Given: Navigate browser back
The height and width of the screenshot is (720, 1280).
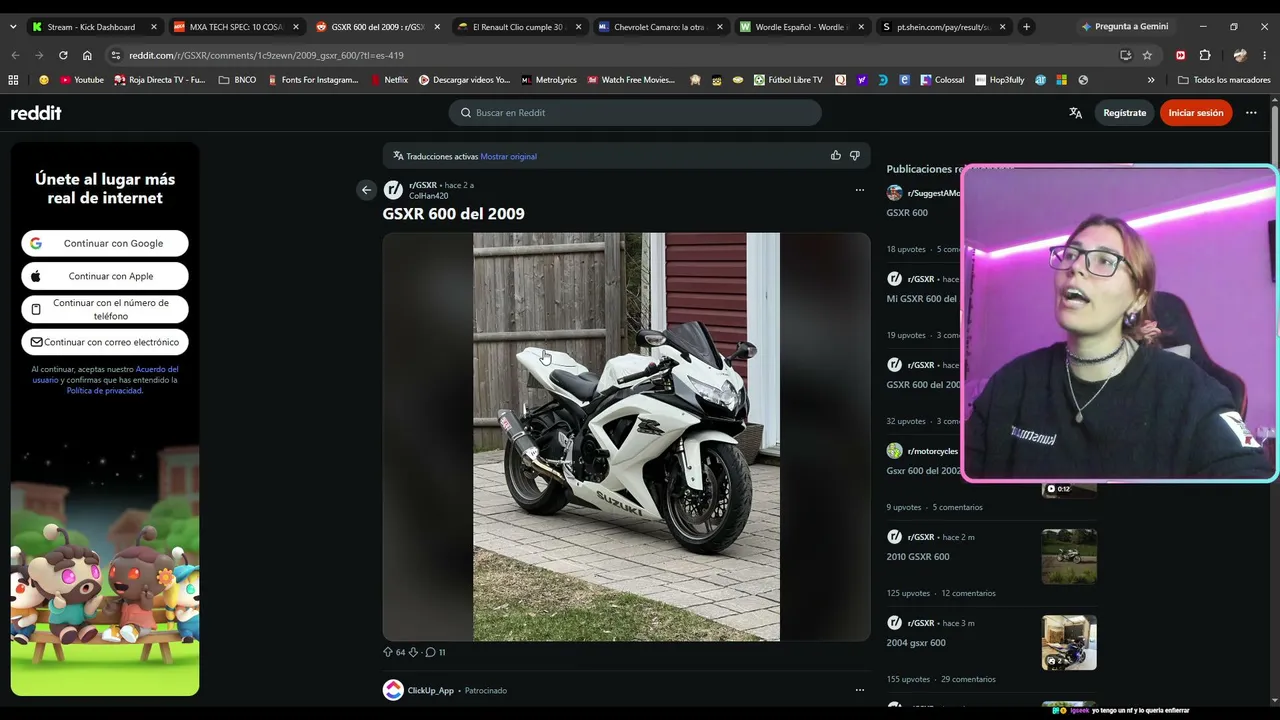Looking at the screenshot, I should [15, 55].
